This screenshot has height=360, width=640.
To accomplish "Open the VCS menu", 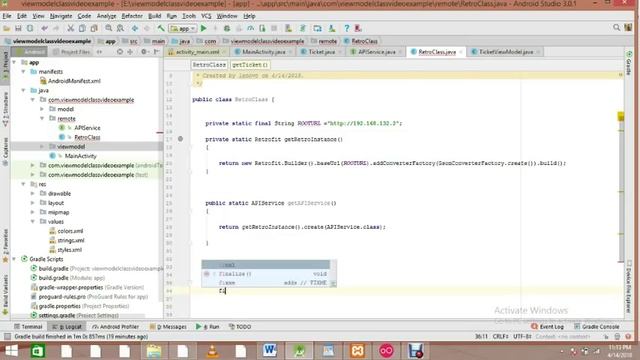I will pyautogui.click(x=206, y=16).
